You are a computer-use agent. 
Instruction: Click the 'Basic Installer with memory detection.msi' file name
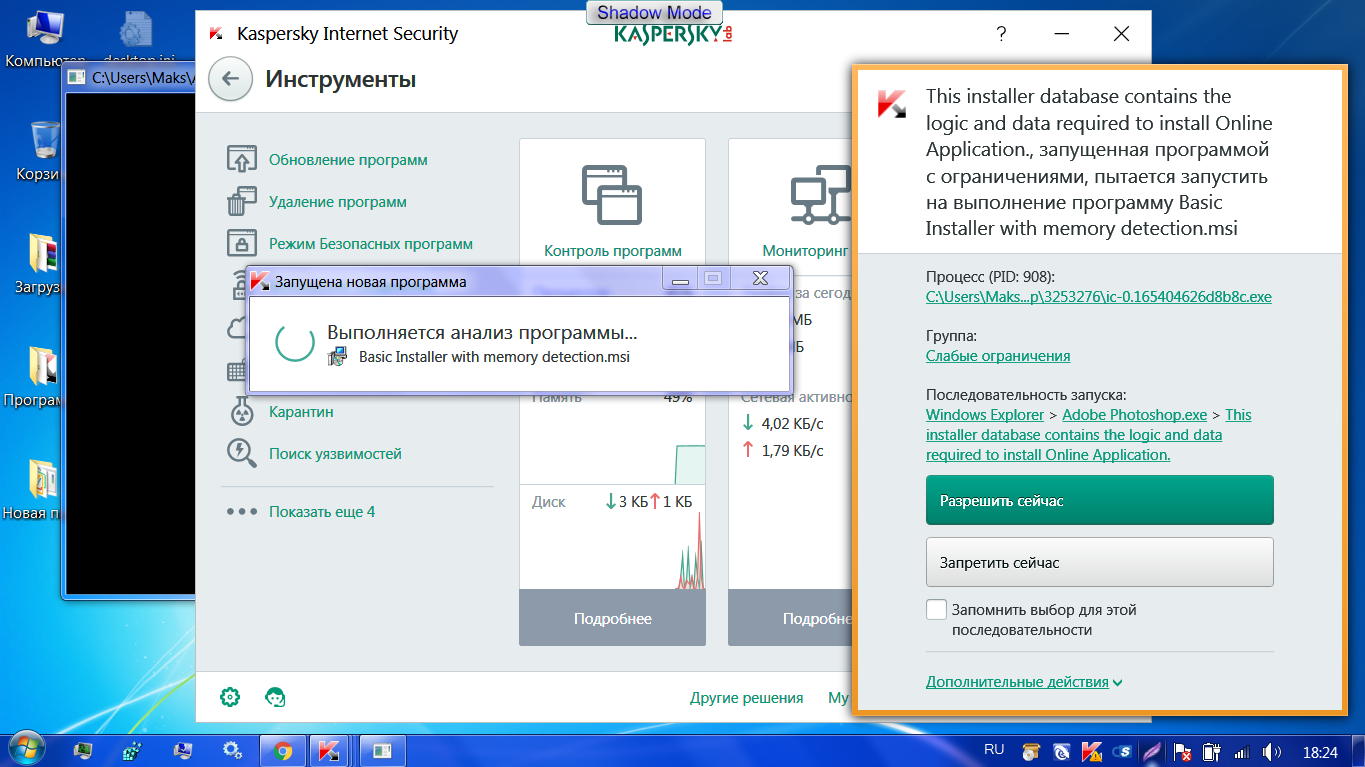pyautogui.click(x=494, y=357)
